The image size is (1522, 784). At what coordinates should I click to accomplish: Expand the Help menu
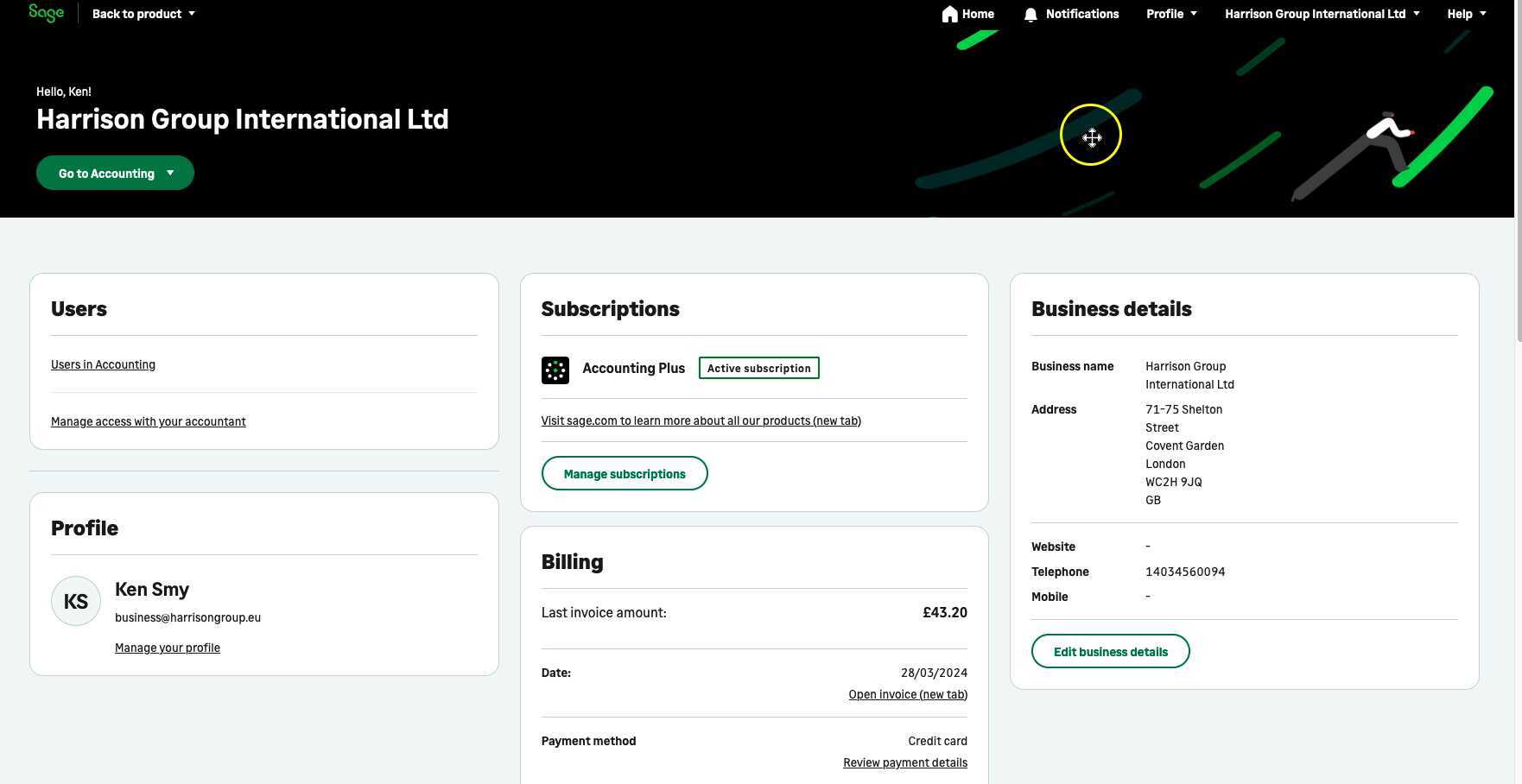1467,14
